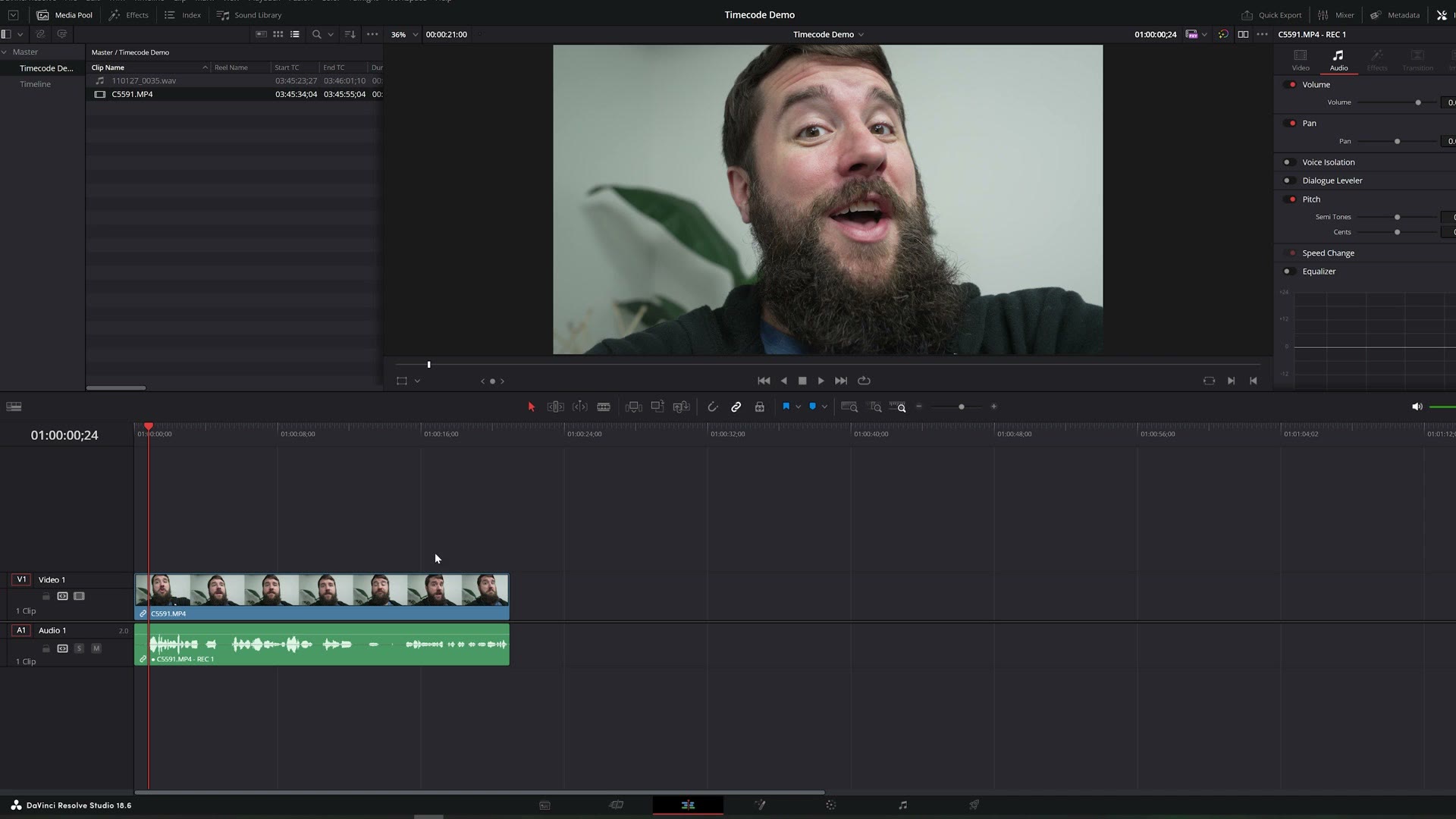The width and height of the screenshot is (1456, 819).
Task: Click Quick Export button
Action: pyautogui.click(x=1271, y=15)
